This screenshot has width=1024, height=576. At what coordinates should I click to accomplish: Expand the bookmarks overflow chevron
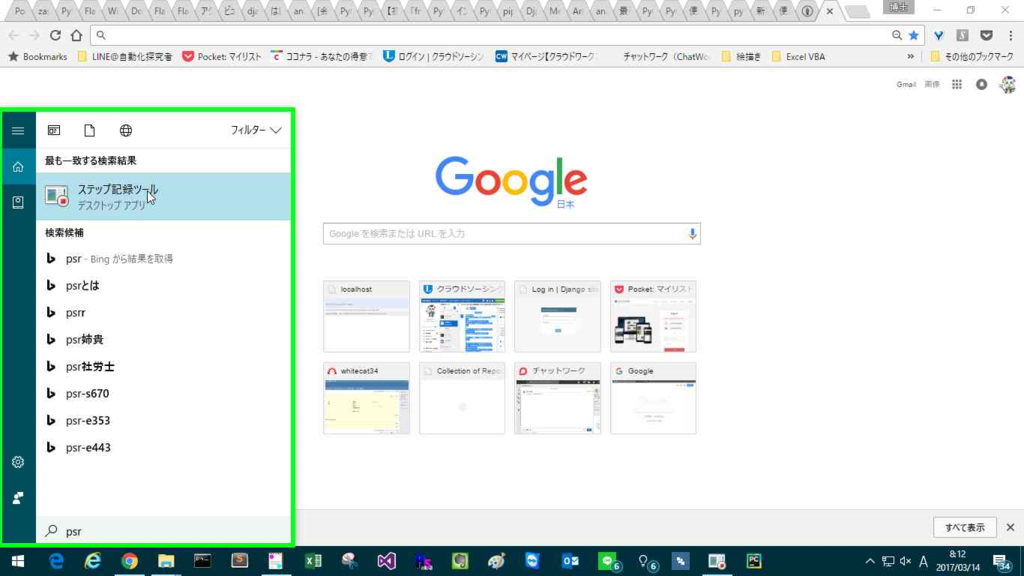(x=910, y=57)
